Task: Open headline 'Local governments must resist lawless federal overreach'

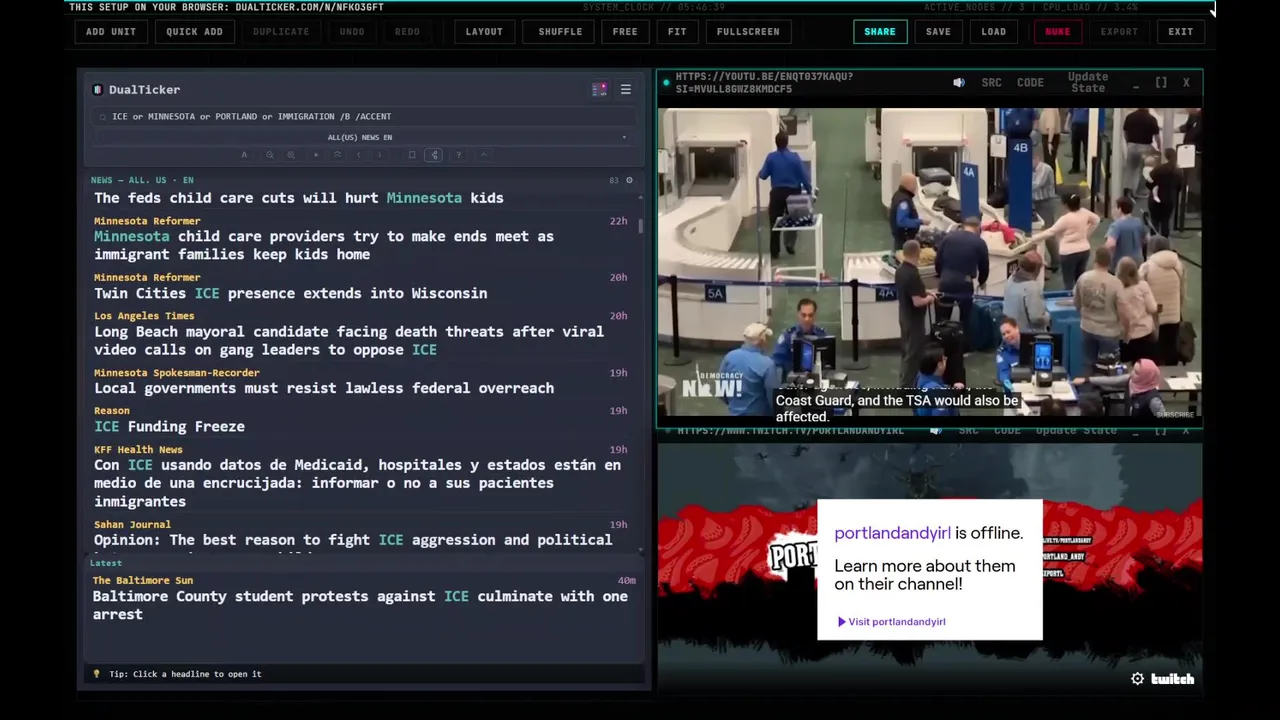Action: coord(324,388)
